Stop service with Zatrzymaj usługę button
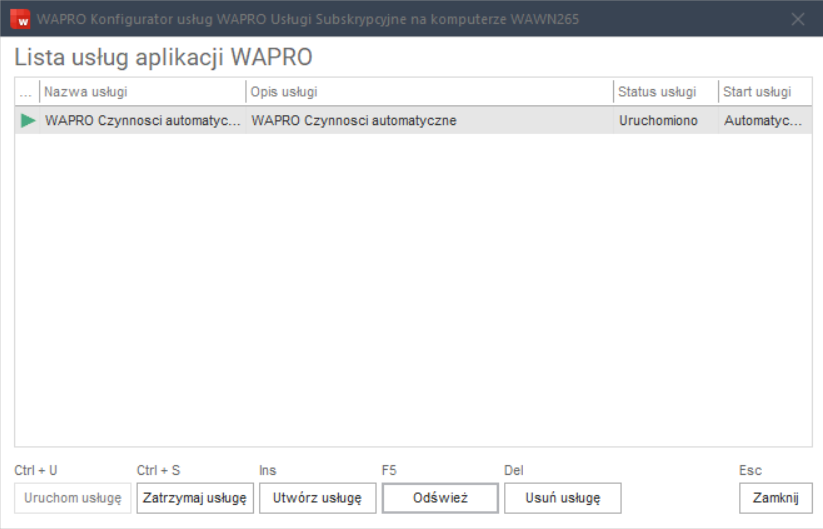 click(194, 498)
